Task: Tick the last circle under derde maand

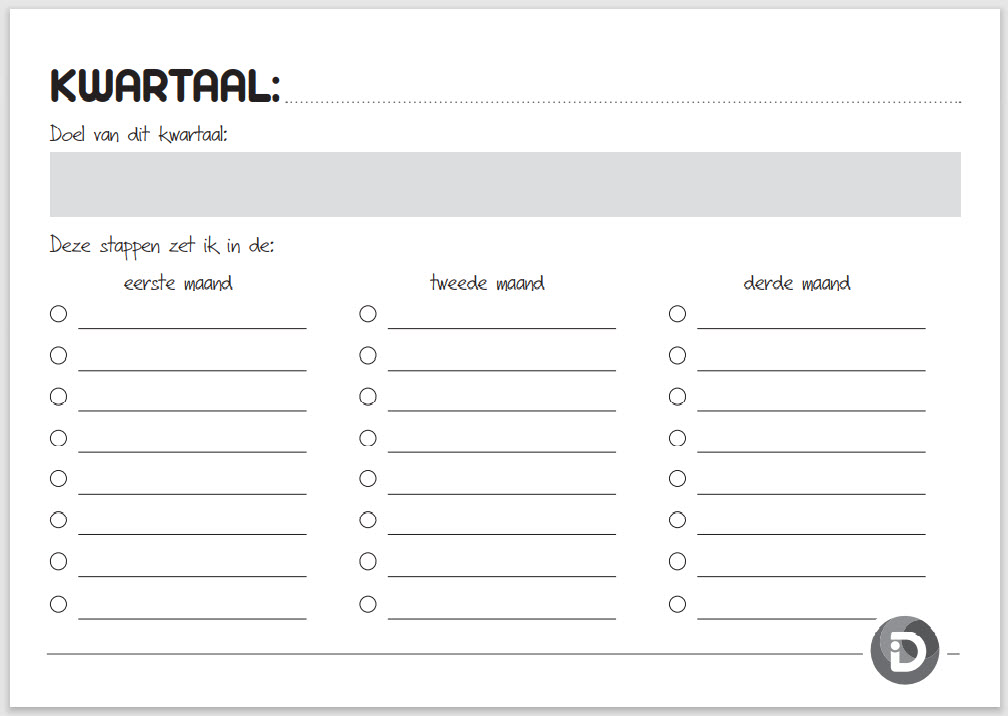Action: point(677,604)
